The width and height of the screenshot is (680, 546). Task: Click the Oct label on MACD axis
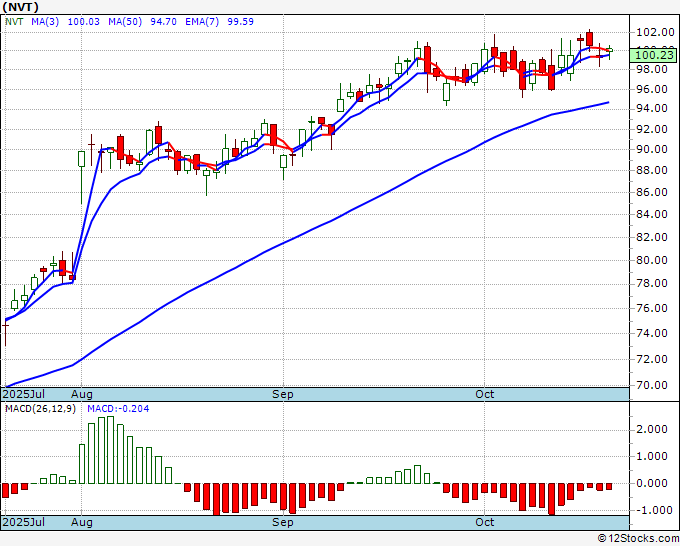click(484, 522)
